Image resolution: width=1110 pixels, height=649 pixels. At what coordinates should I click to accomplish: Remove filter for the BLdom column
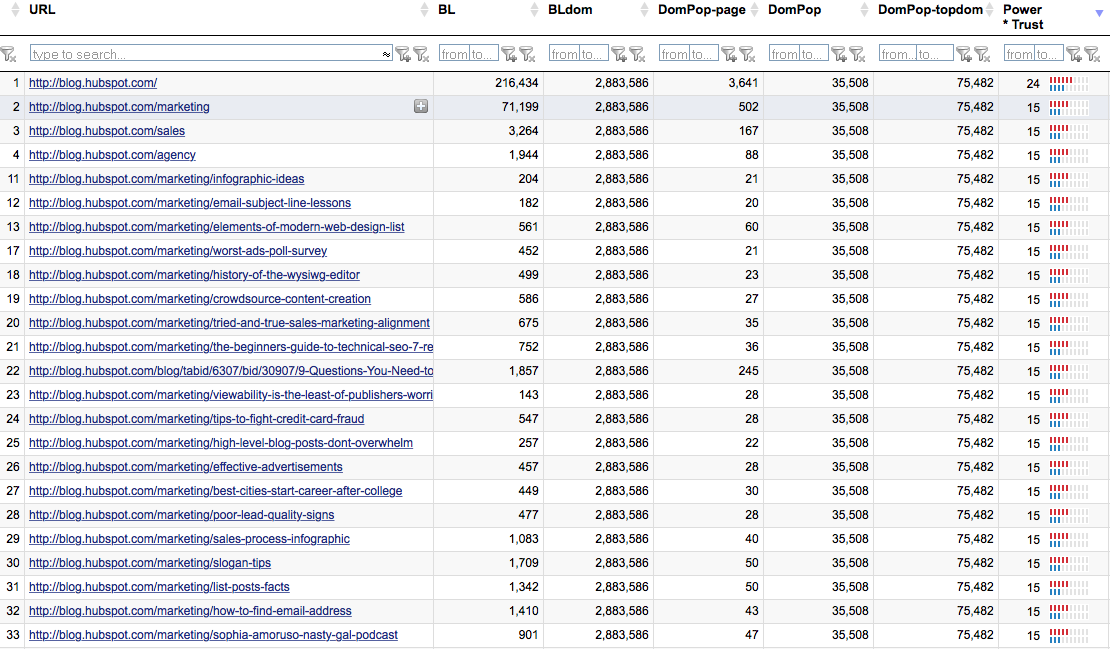coord(637,54)
